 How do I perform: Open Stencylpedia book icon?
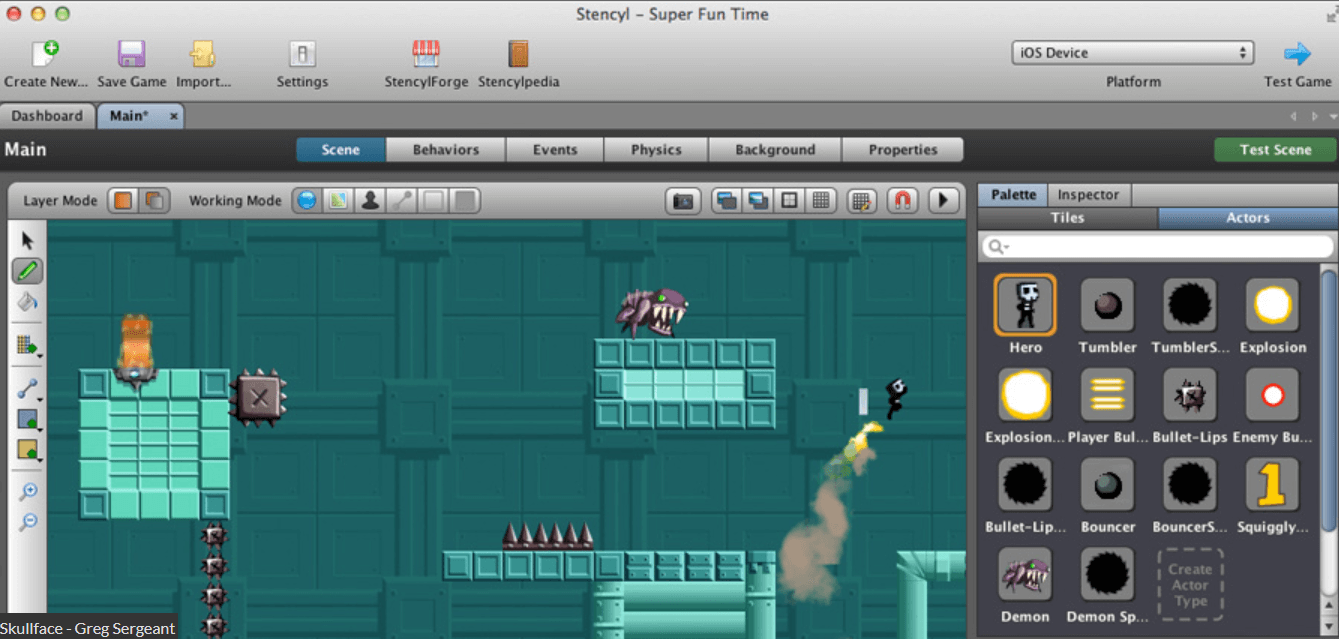(518, 54)
